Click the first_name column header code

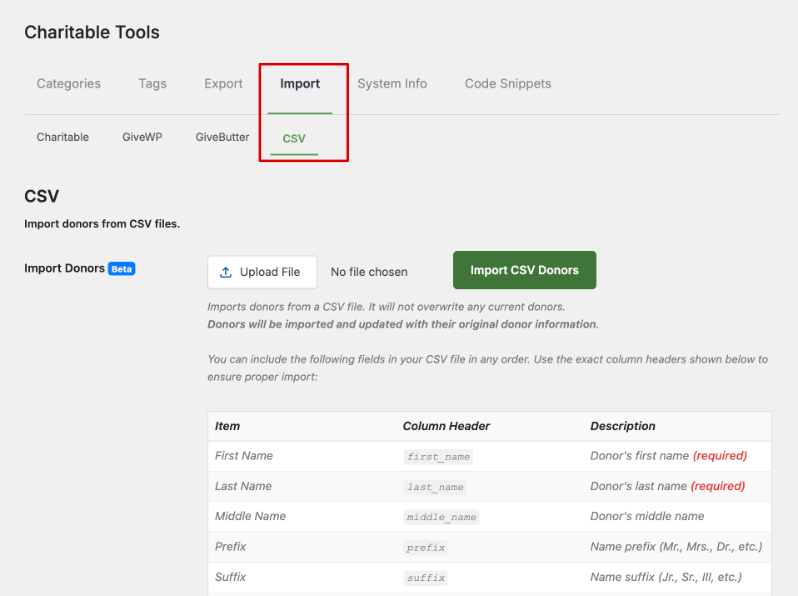tap(438, 457)
